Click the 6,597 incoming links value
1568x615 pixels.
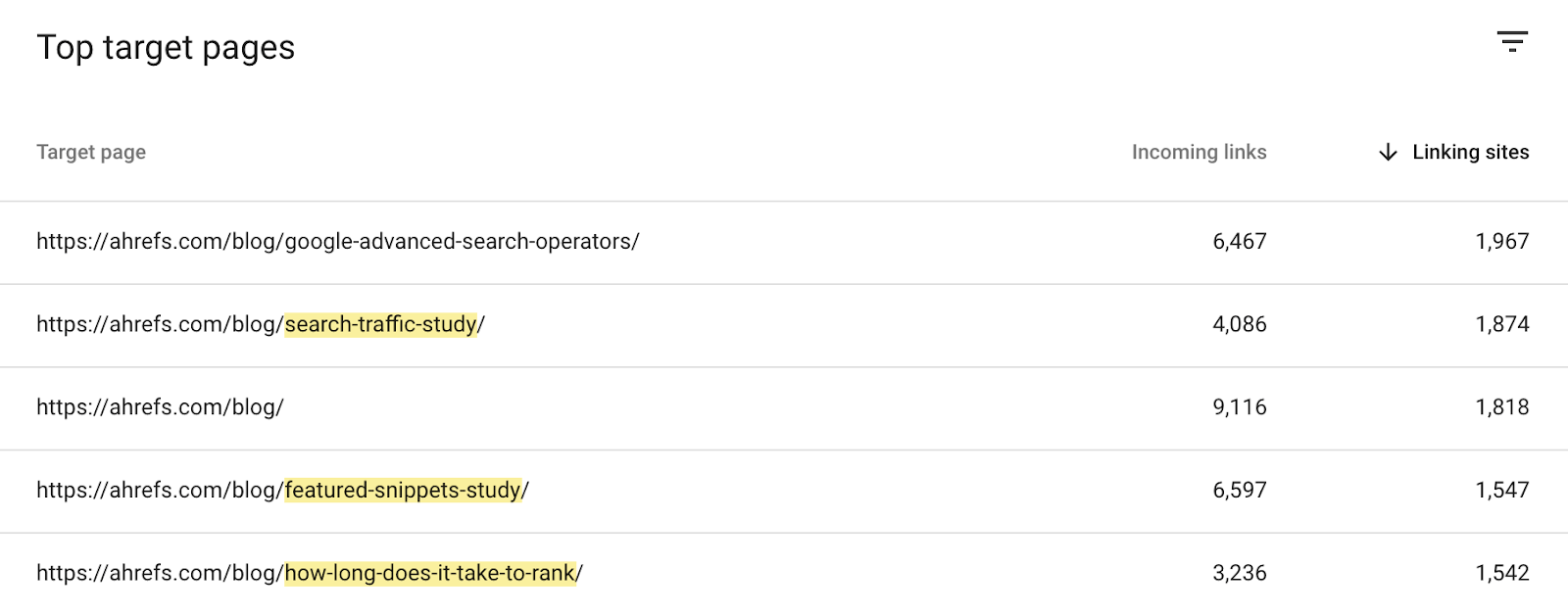(x=1239, y=490)
